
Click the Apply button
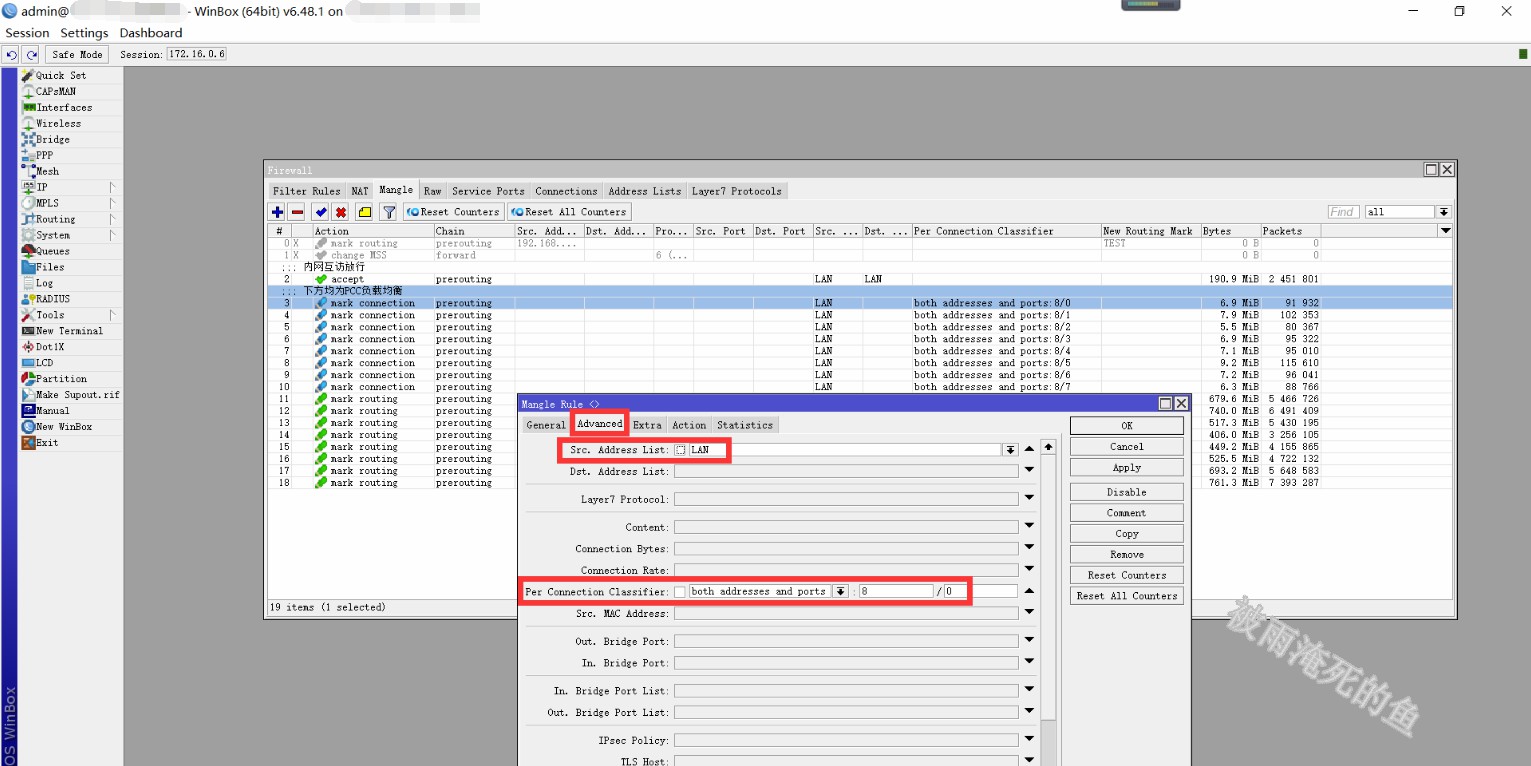coord(1126,468)
